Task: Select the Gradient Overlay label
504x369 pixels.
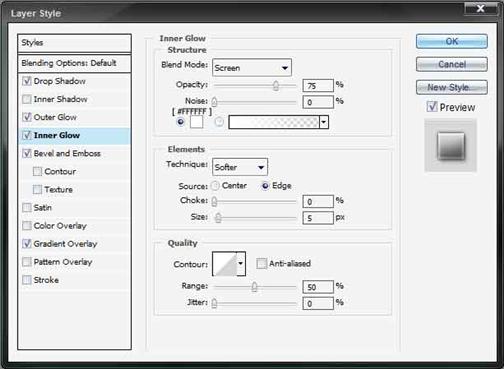Action: 65,244
